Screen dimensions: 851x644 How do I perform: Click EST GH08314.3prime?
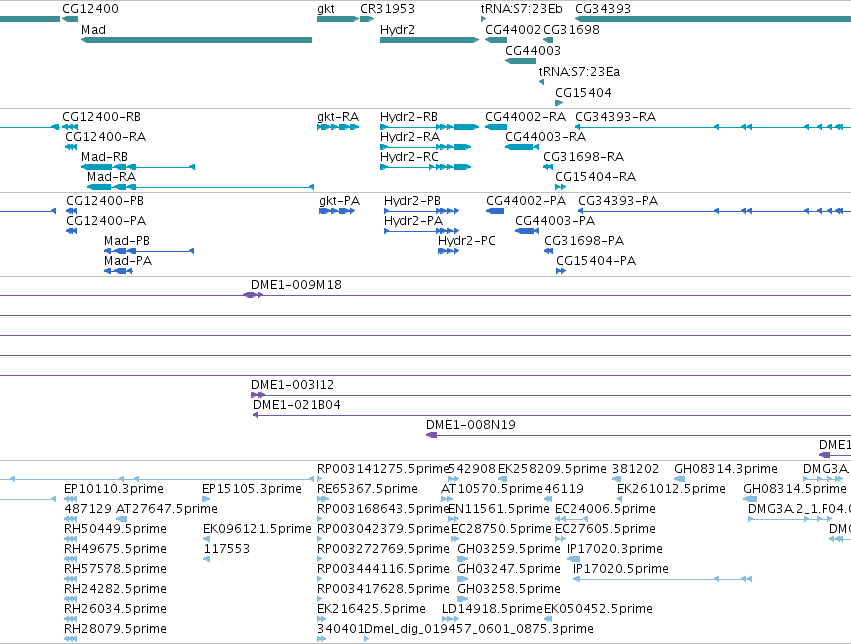coord(726,469)
